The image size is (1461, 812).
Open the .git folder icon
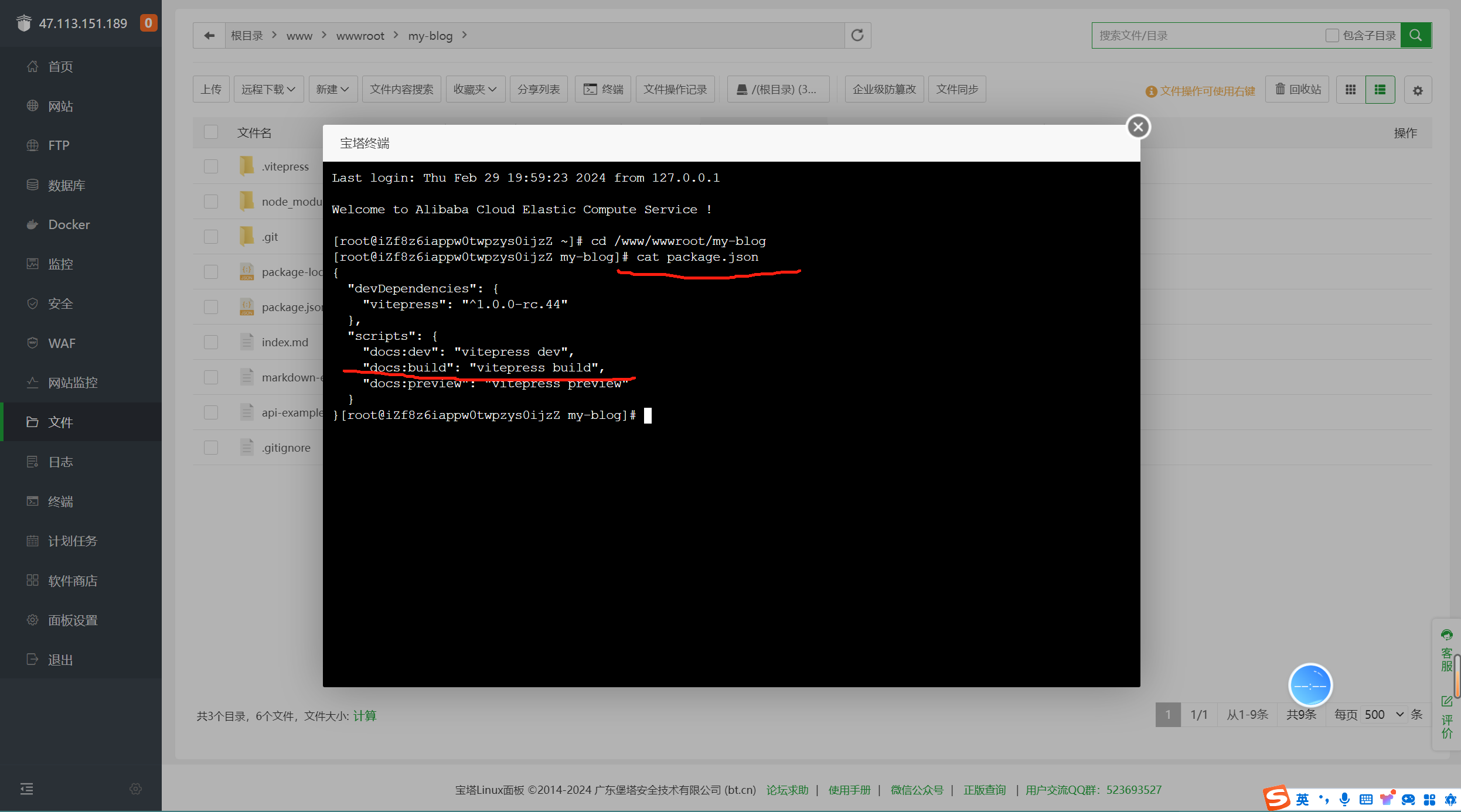click(x=247, y=237)
